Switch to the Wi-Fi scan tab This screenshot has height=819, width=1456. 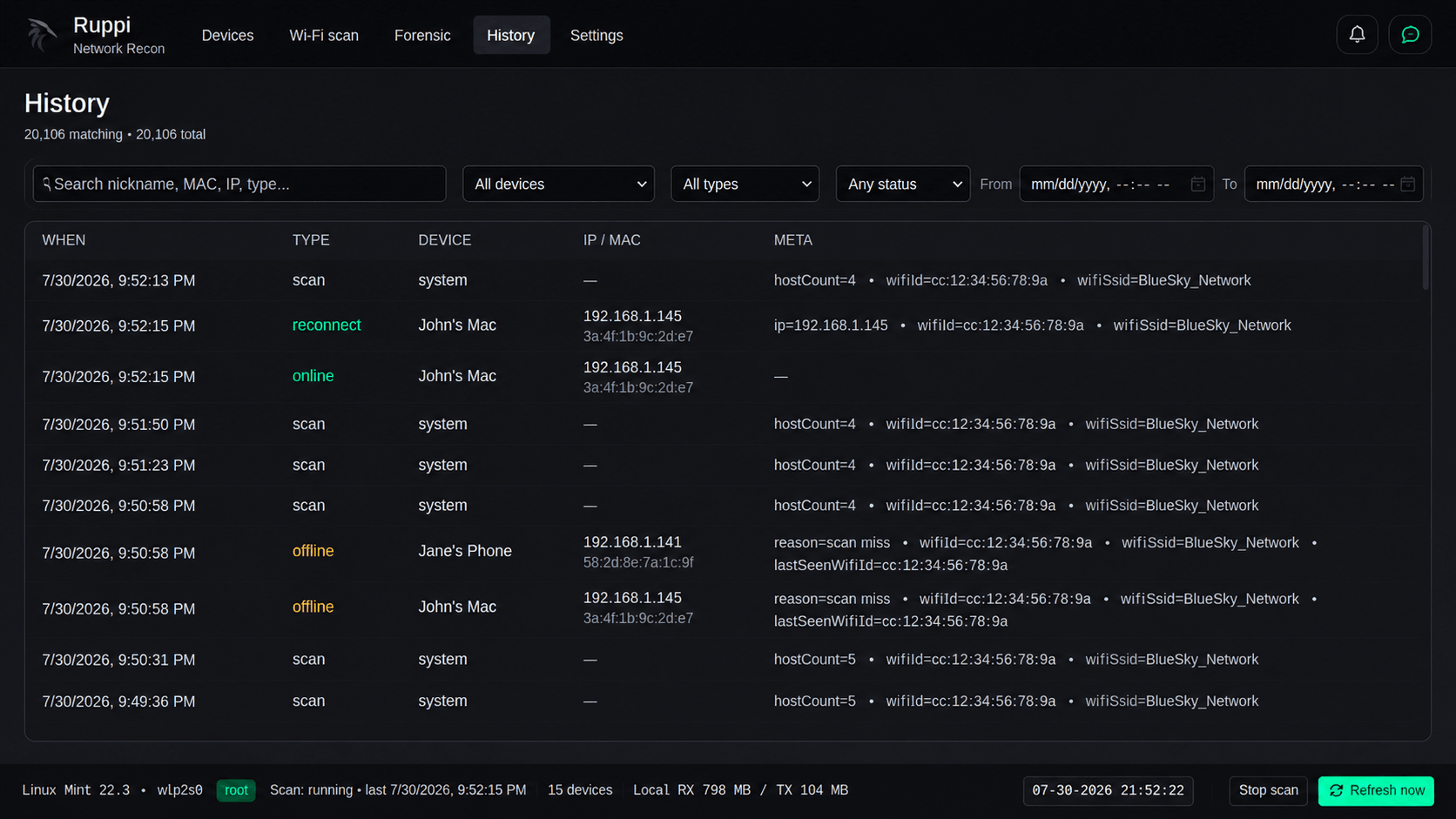tap(324, 35)
